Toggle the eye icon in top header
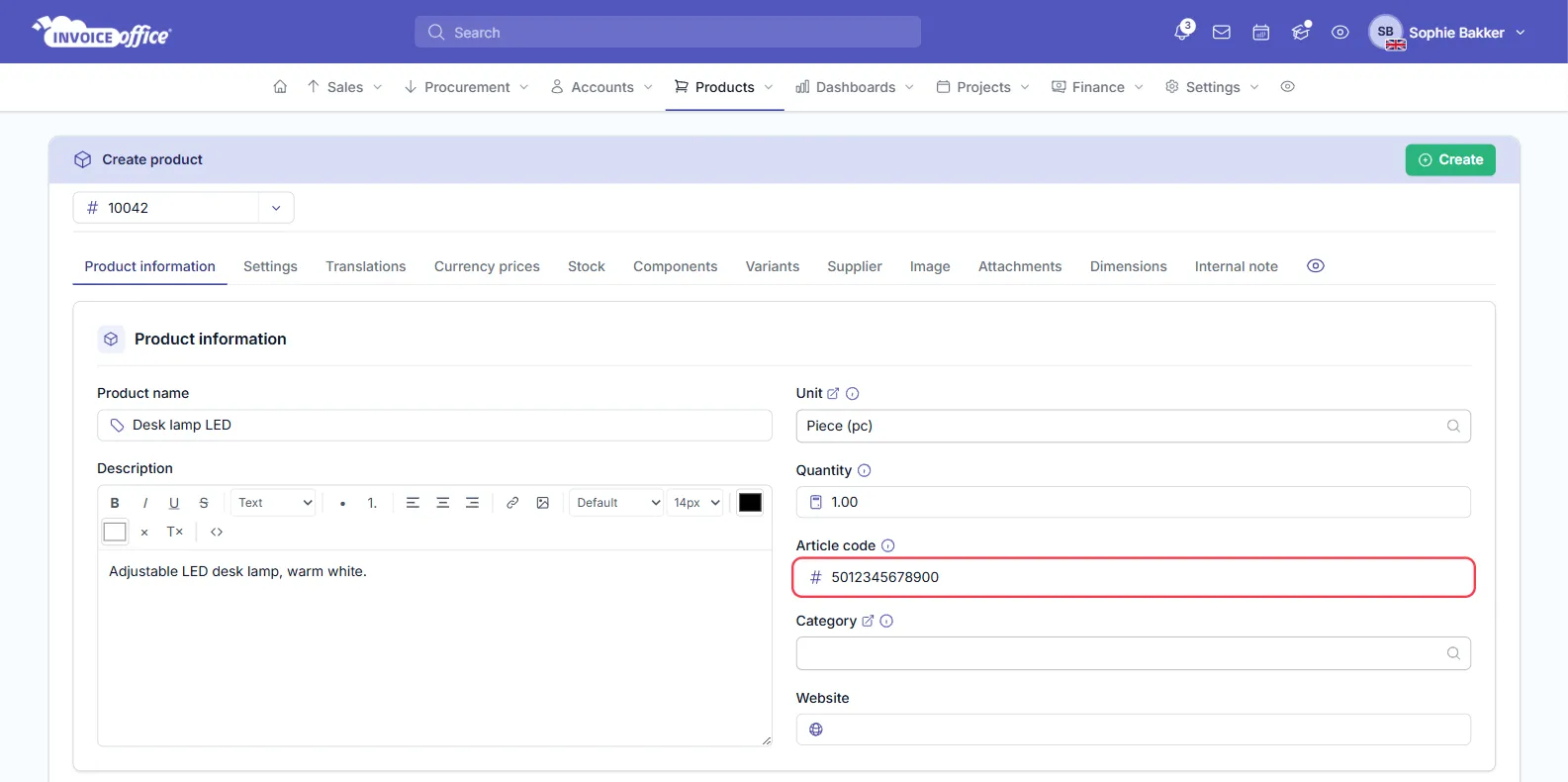 [x=1339, y=33]
